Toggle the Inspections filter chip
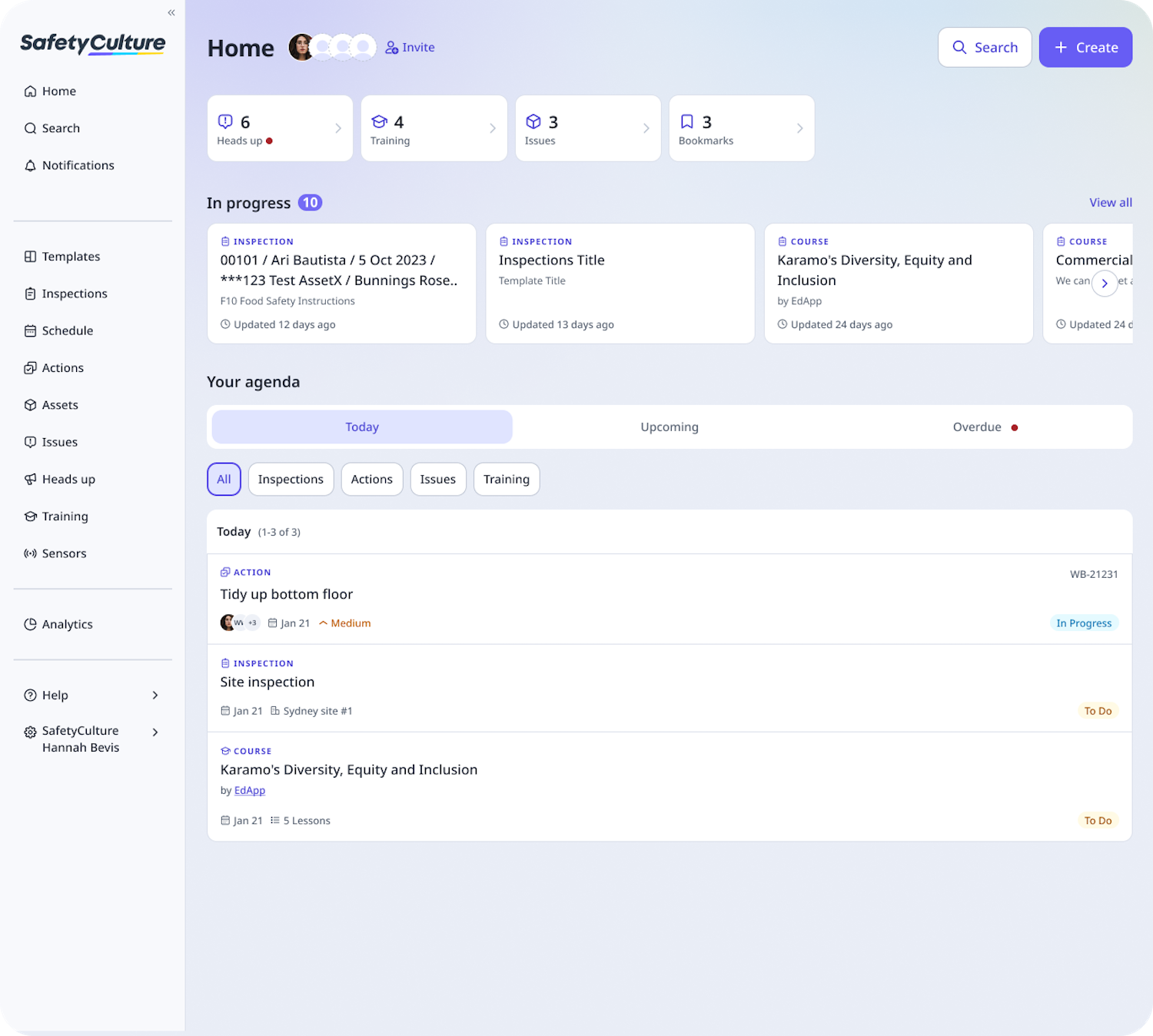 point(291,479)
